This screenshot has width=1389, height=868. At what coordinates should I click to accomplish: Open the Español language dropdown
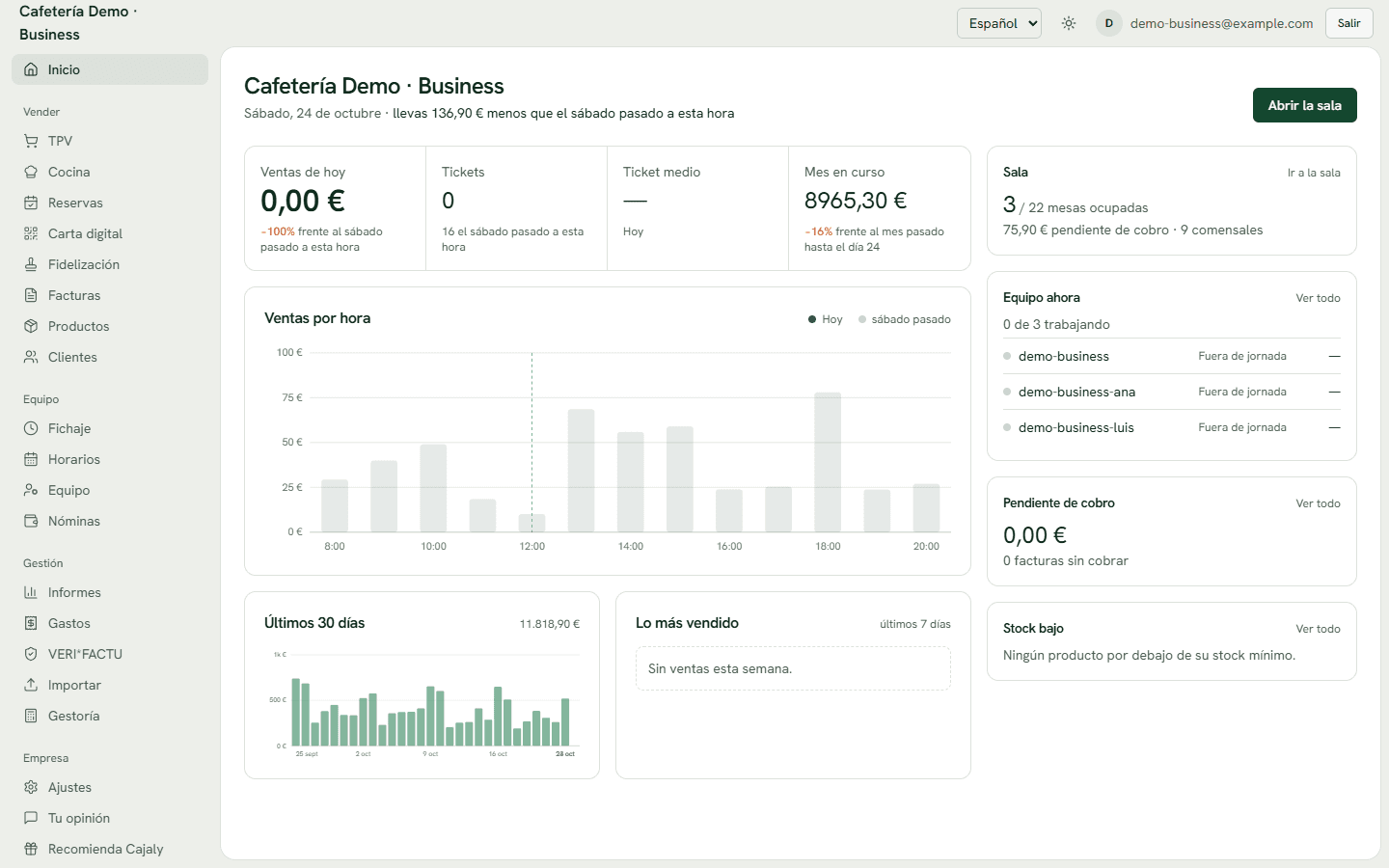(999, 23)
